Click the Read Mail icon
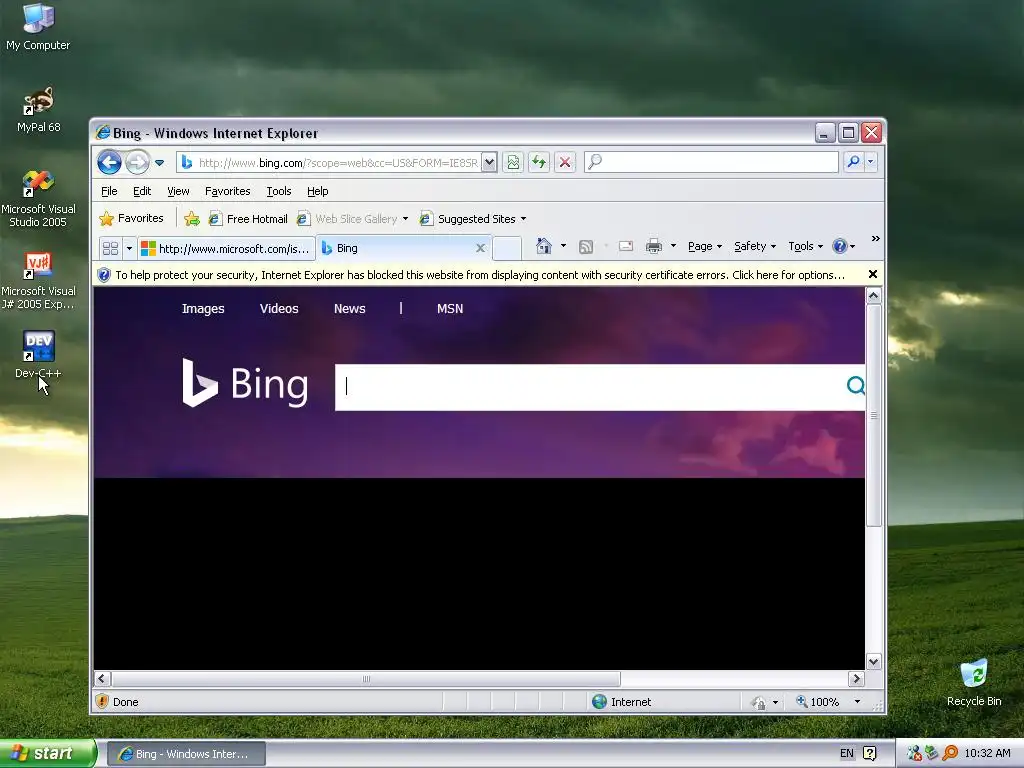The width and height of the screenshot is (1024, 768). 626,246
